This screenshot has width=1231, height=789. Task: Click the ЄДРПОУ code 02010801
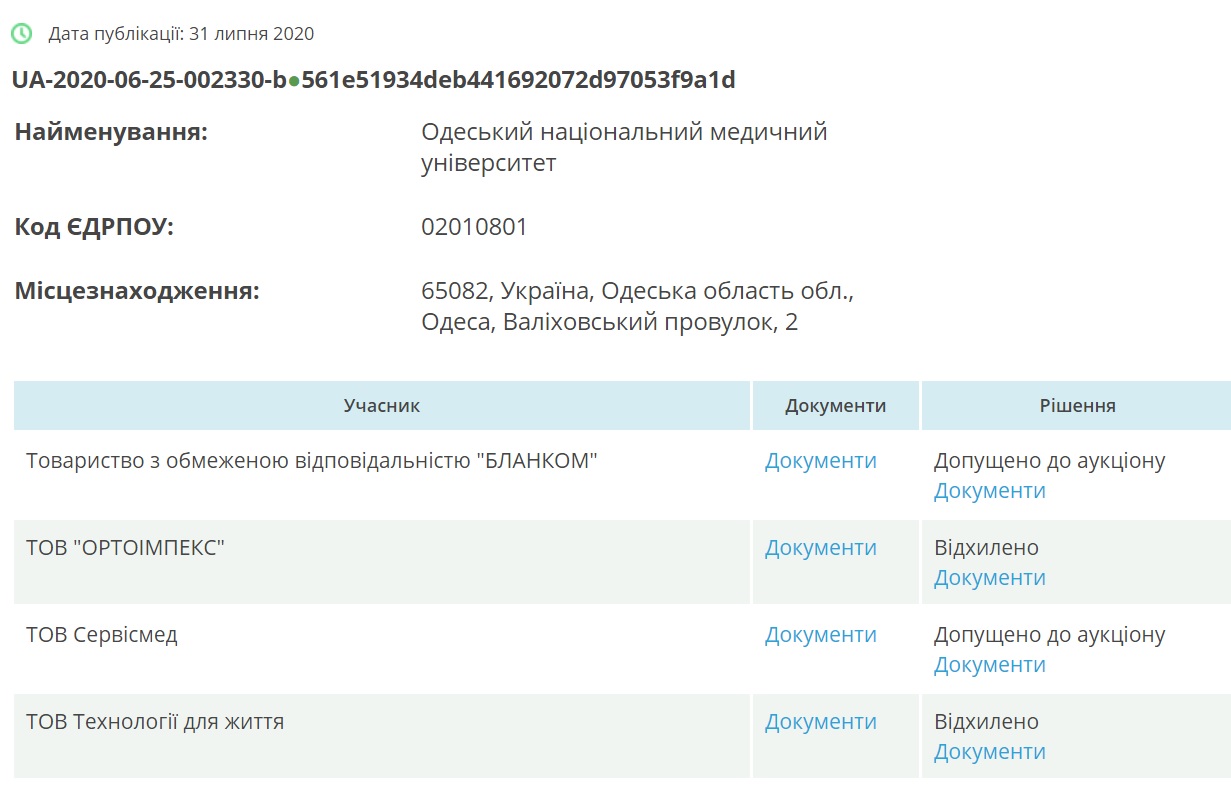tap(474, 227)
